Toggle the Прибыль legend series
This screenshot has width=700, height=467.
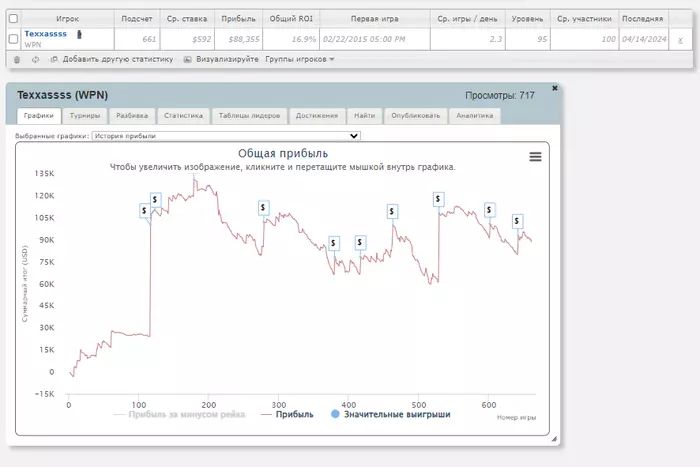[288, 414]
